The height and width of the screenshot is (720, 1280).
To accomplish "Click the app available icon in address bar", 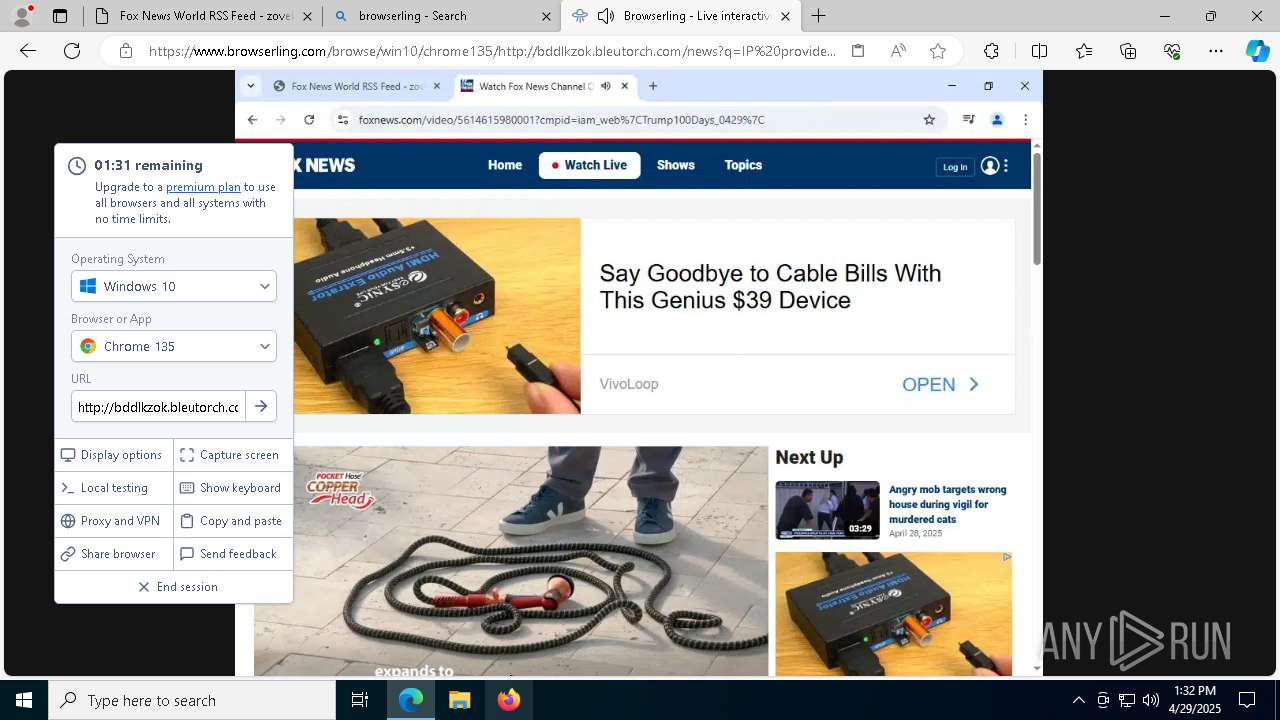I will click(x=858, y=51).
